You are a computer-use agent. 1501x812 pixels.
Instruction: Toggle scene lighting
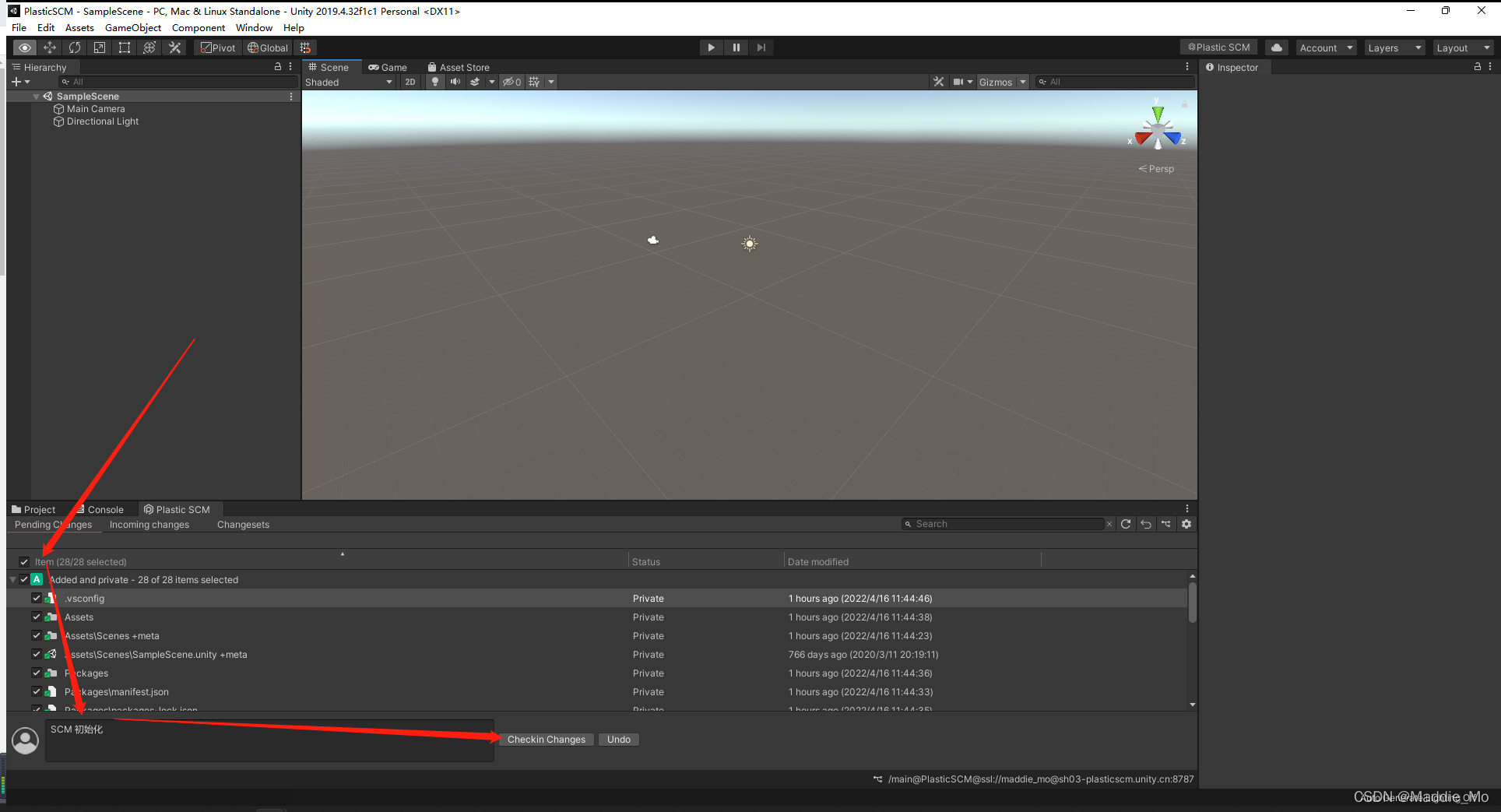435,82
